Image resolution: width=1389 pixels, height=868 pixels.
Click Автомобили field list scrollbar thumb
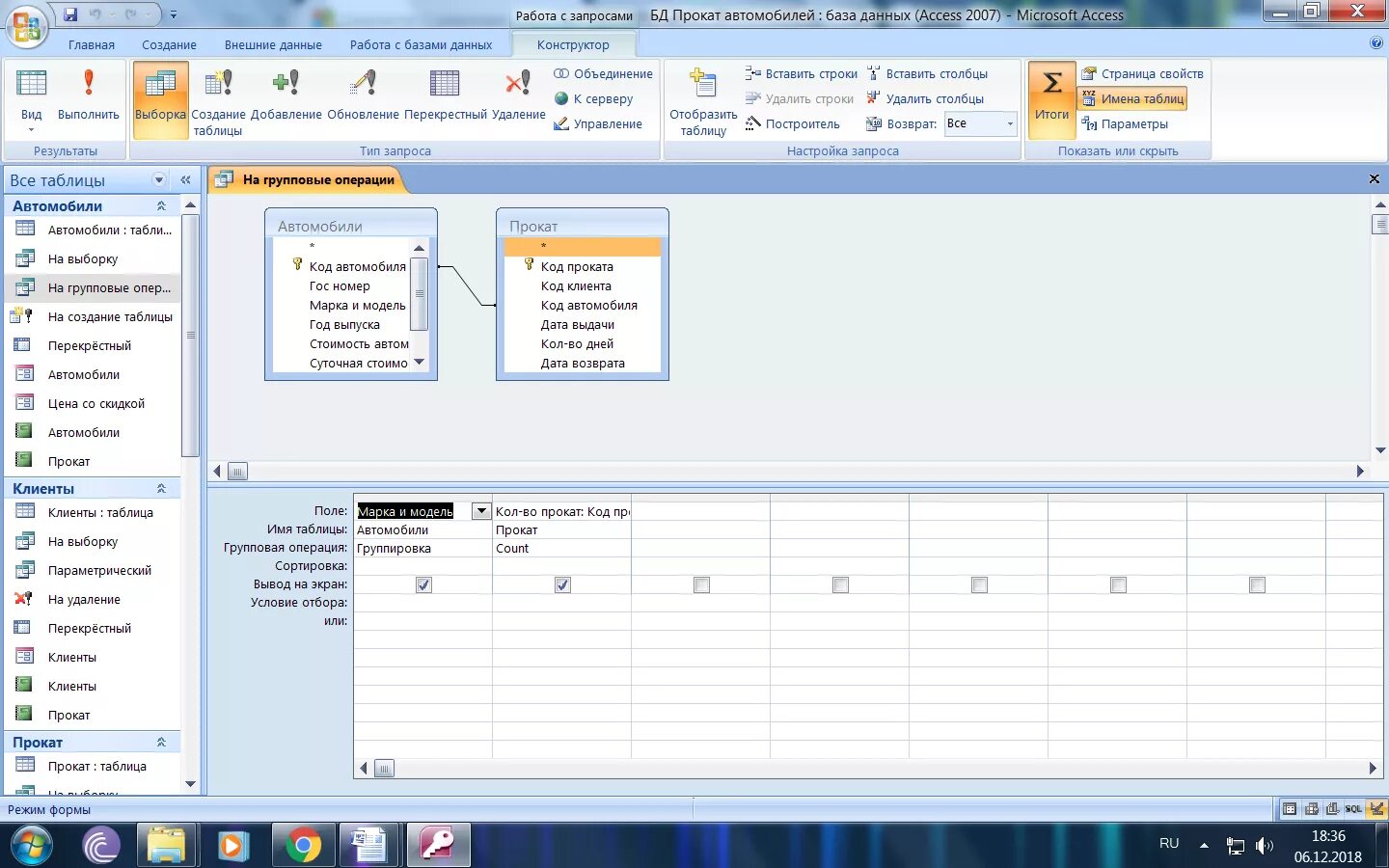click(419, 294)
